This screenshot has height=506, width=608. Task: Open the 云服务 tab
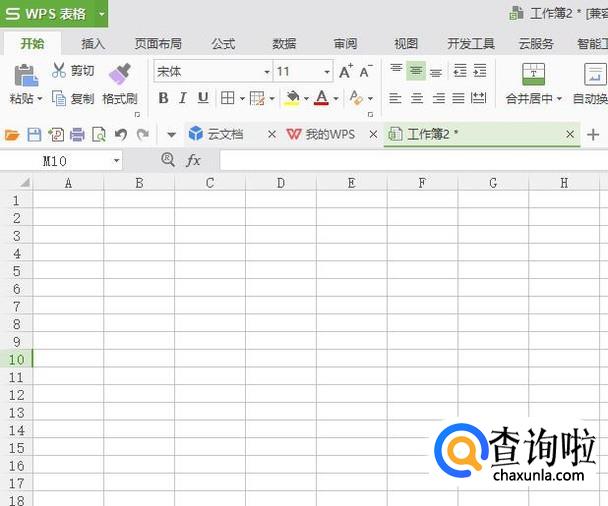tap(536, 44)
